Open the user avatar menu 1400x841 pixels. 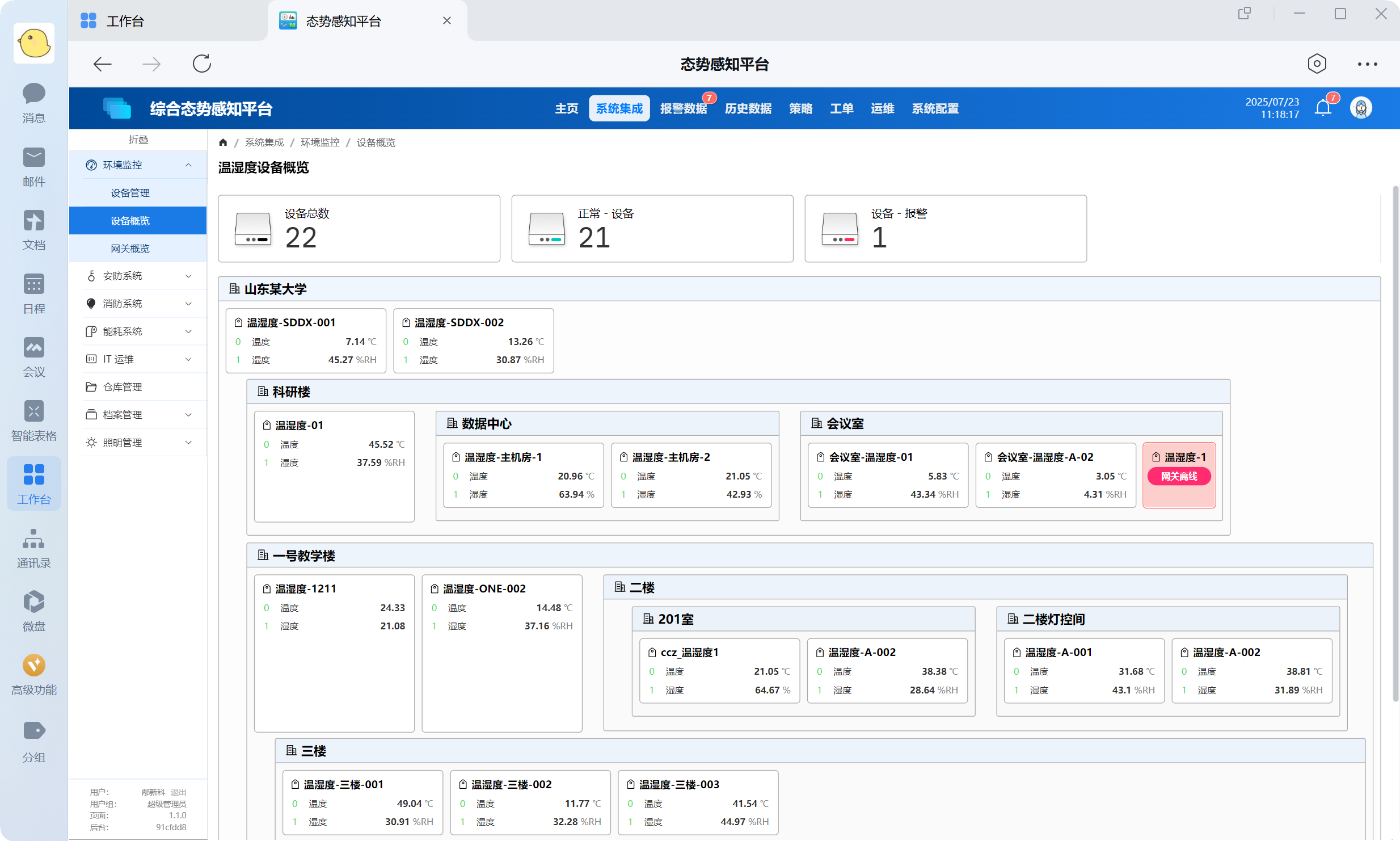1360,108
